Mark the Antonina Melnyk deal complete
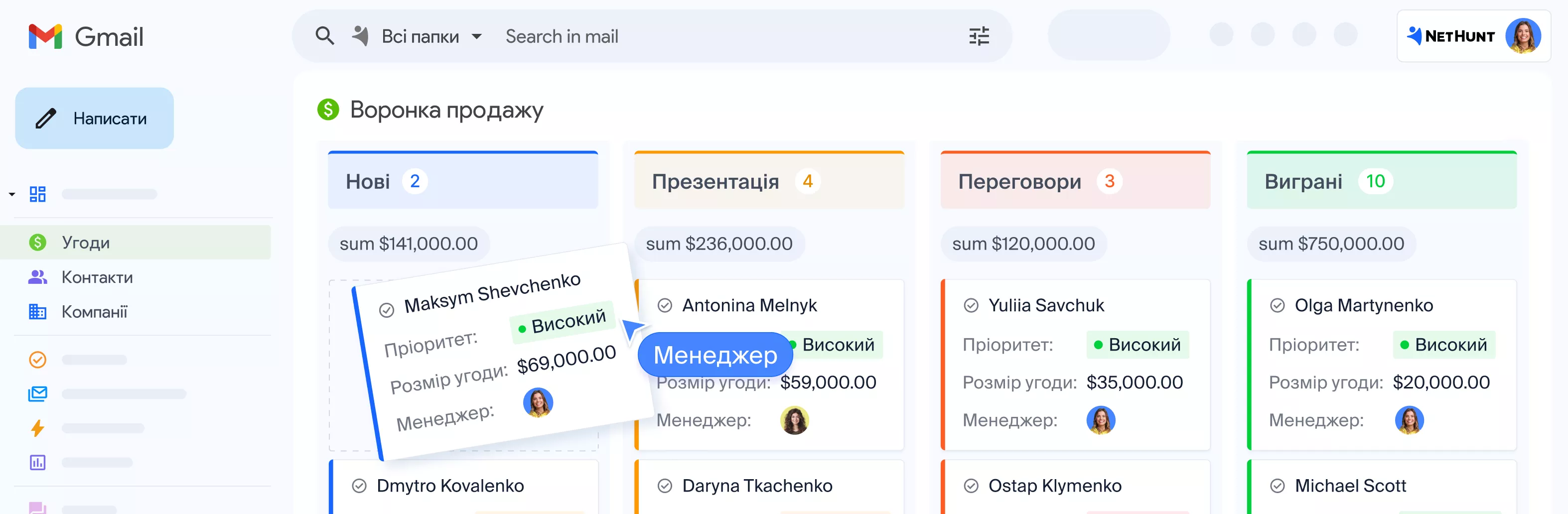 pyautogui.click(x=665, y=305)
